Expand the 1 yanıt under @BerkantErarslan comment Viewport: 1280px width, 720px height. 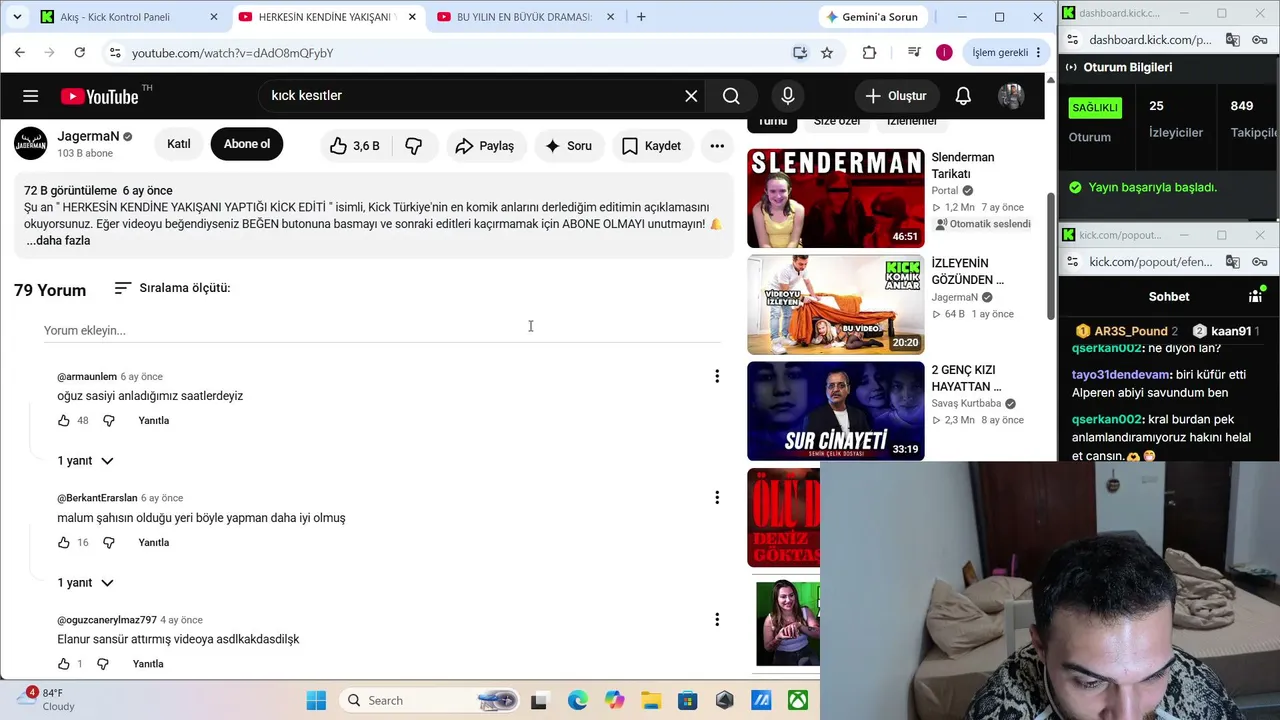pos(85,583)
